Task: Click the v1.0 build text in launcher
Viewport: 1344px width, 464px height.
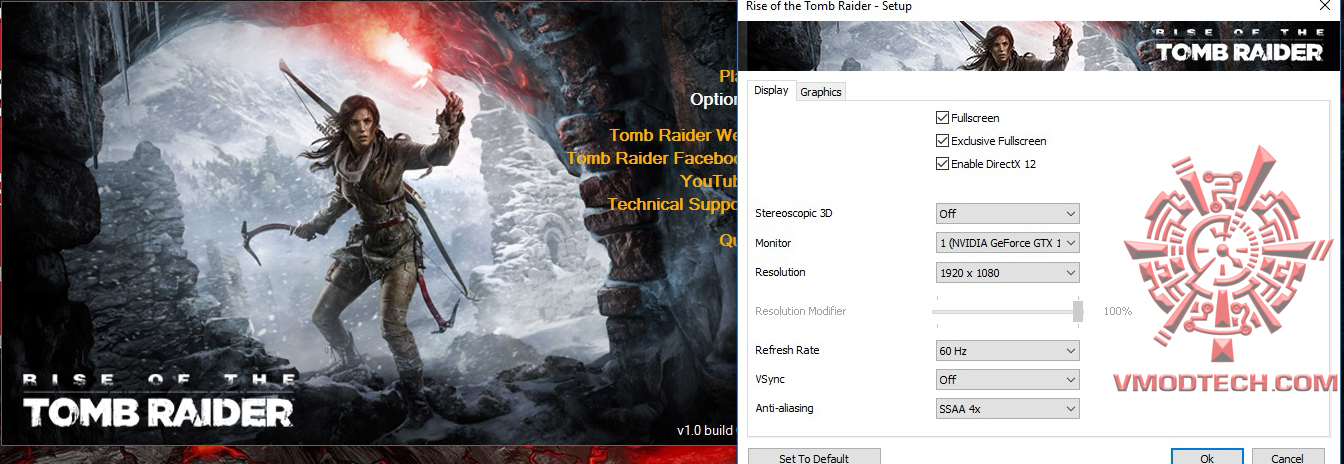Action: pyautogui.click(x=707, y=431)
